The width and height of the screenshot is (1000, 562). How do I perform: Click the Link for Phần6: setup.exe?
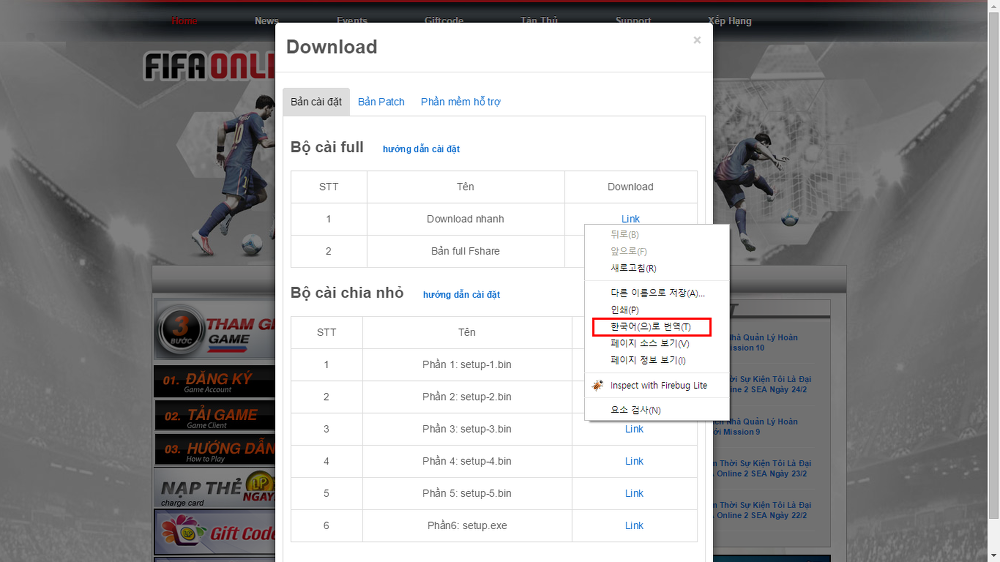[x=634, y=526]
